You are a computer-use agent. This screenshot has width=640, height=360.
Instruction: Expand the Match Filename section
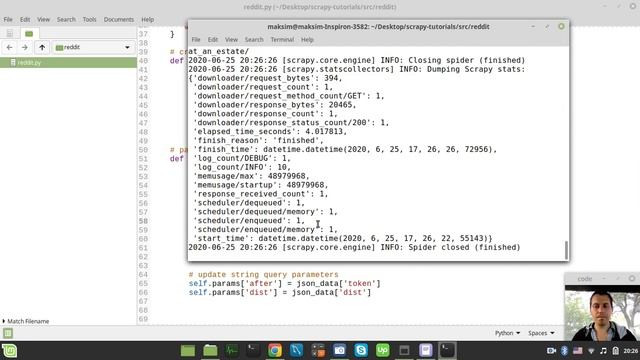(x=25, y=321)
